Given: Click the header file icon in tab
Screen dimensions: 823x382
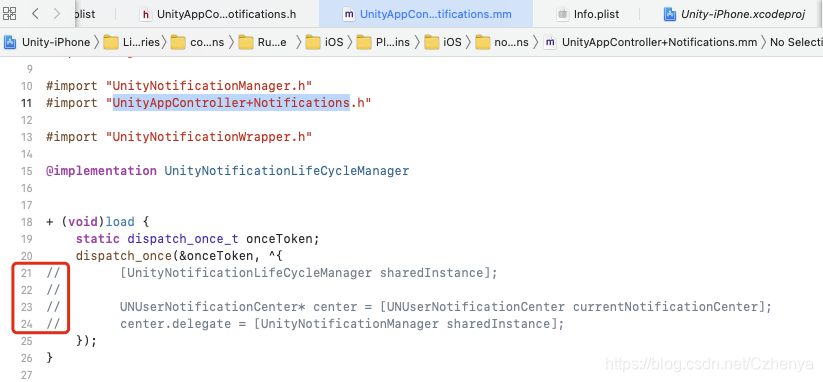Looking at the screenshot, I should (x=145, y=14).
